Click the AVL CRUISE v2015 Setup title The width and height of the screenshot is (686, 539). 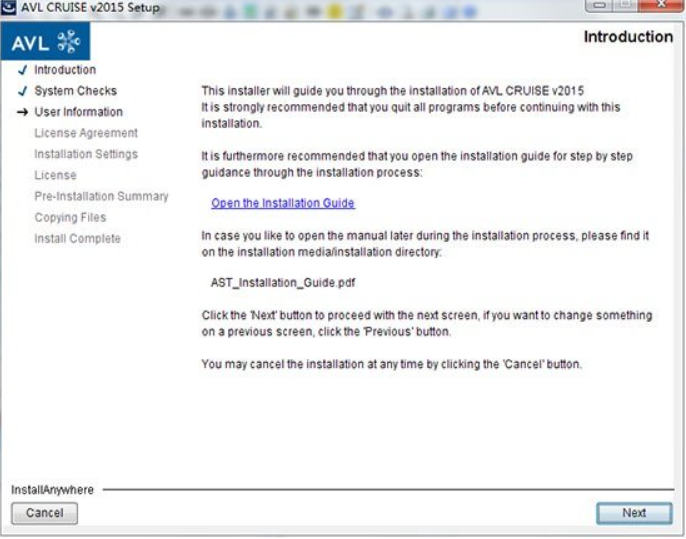pyautogui.click(x=90, y=7)
